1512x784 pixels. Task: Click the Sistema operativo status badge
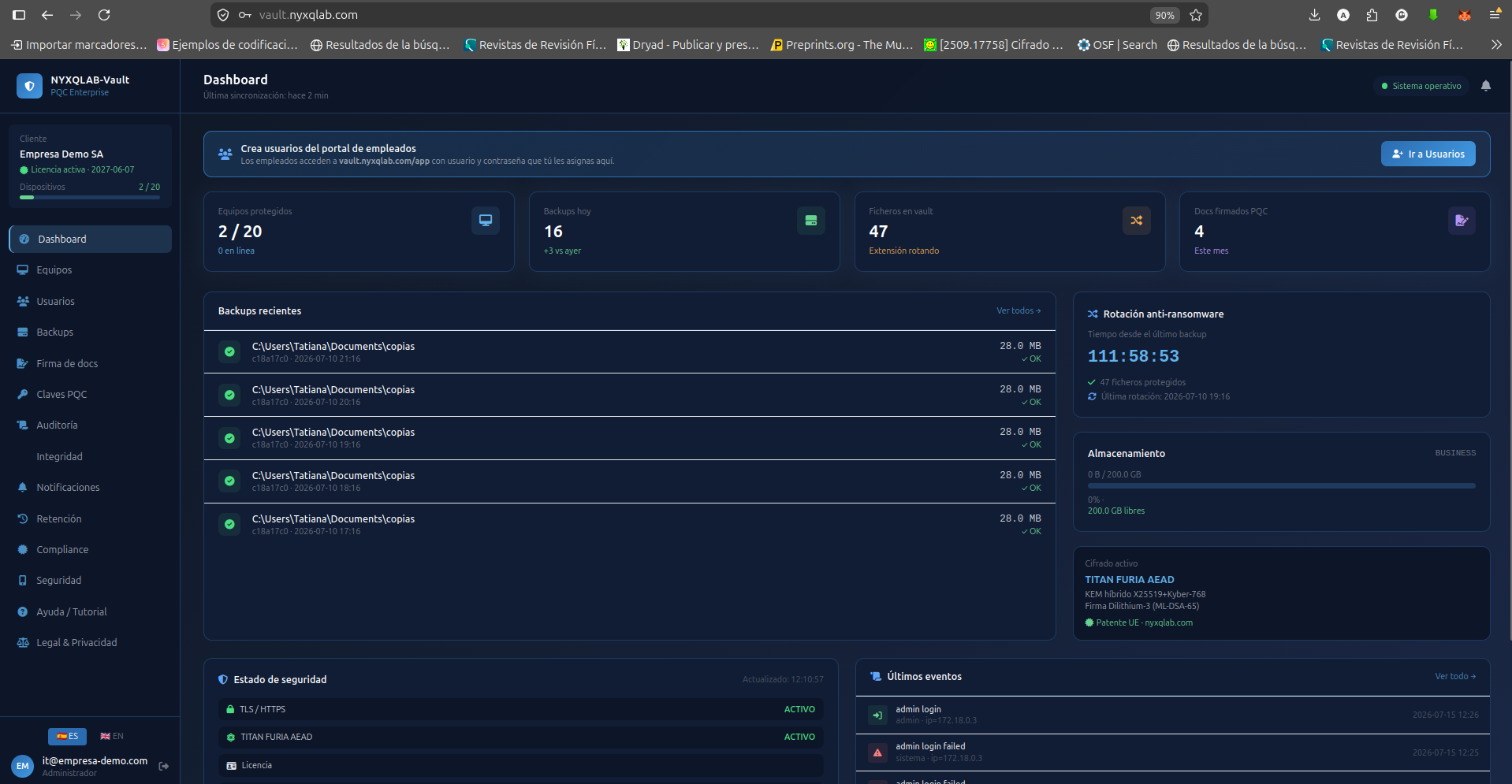(x=1421, y=86)
